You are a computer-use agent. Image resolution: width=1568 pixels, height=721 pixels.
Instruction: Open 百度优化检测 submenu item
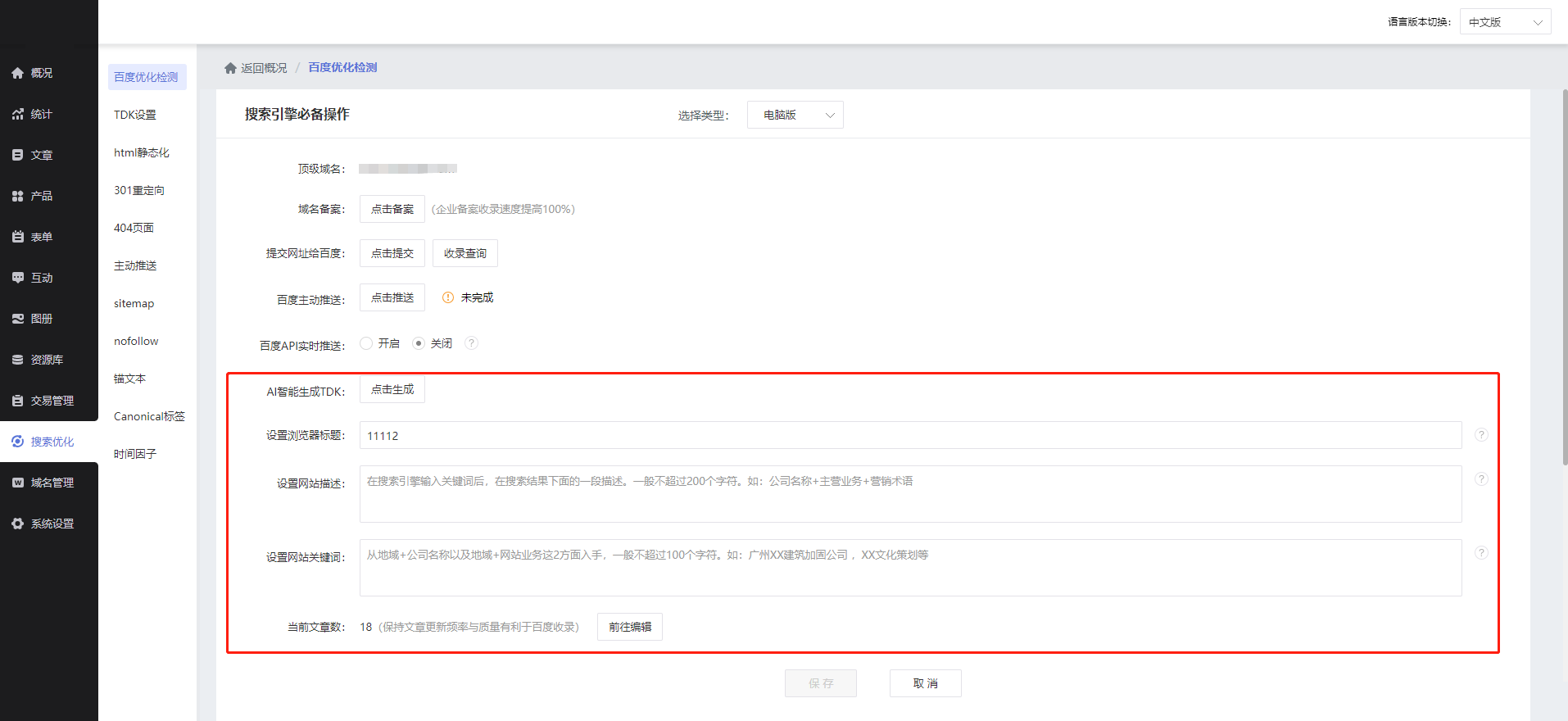(x=147, y=77)
